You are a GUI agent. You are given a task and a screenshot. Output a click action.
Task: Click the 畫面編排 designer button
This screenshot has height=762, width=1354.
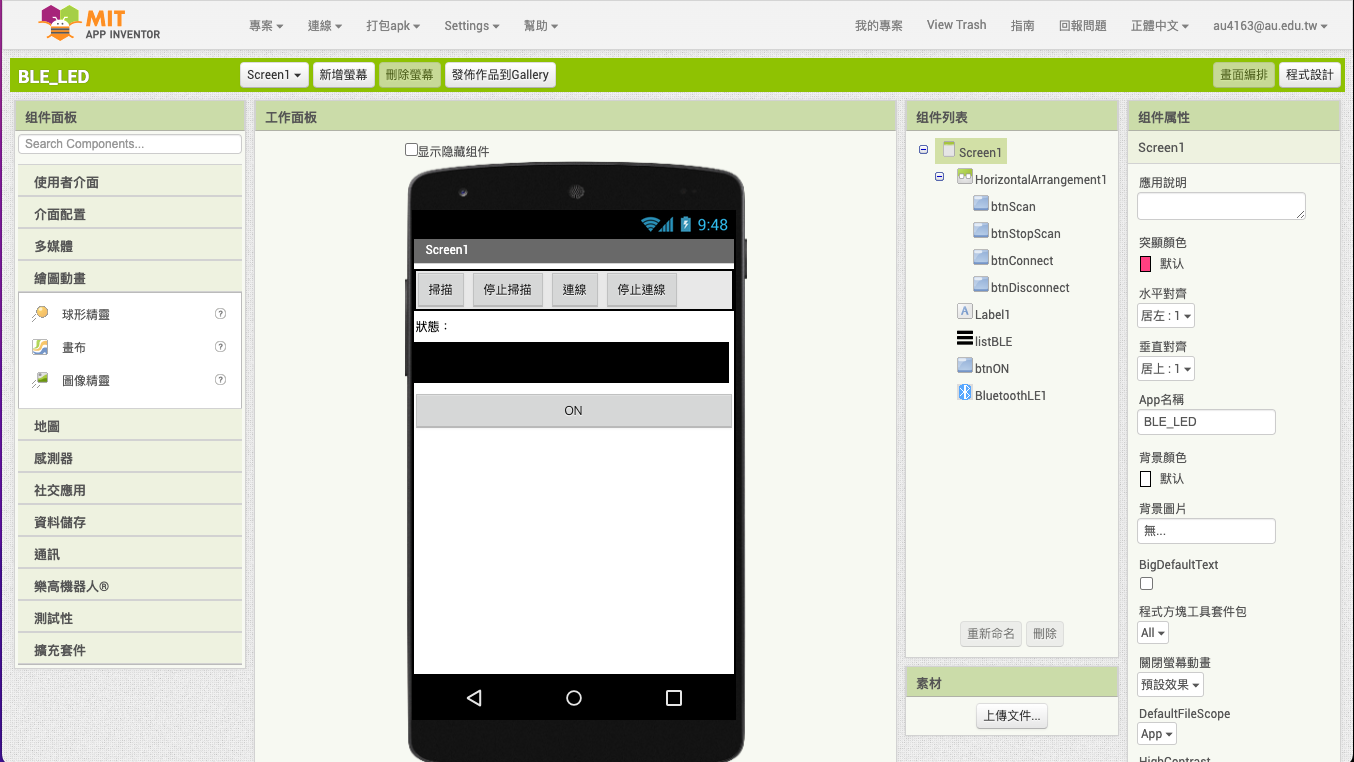pyautogui.click(x=1244, y=75)
